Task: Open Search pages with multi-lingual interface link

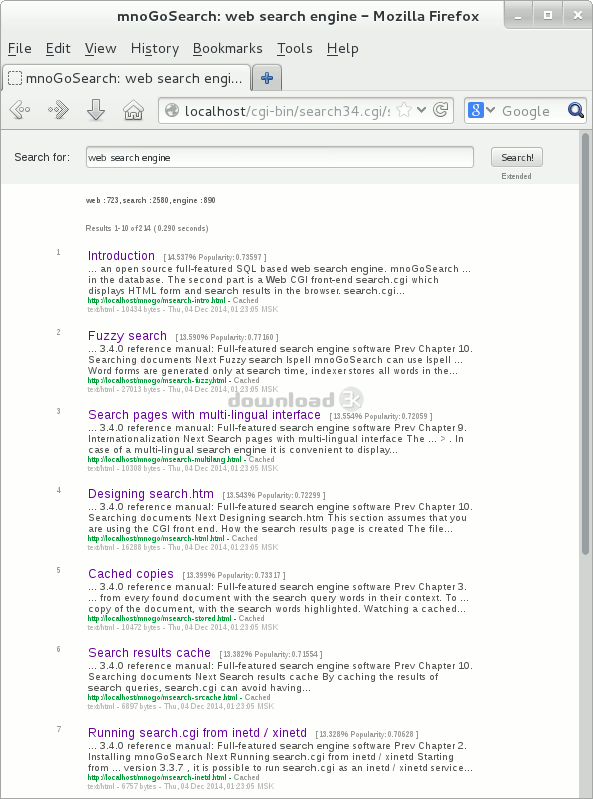Action: pos(204,415)
